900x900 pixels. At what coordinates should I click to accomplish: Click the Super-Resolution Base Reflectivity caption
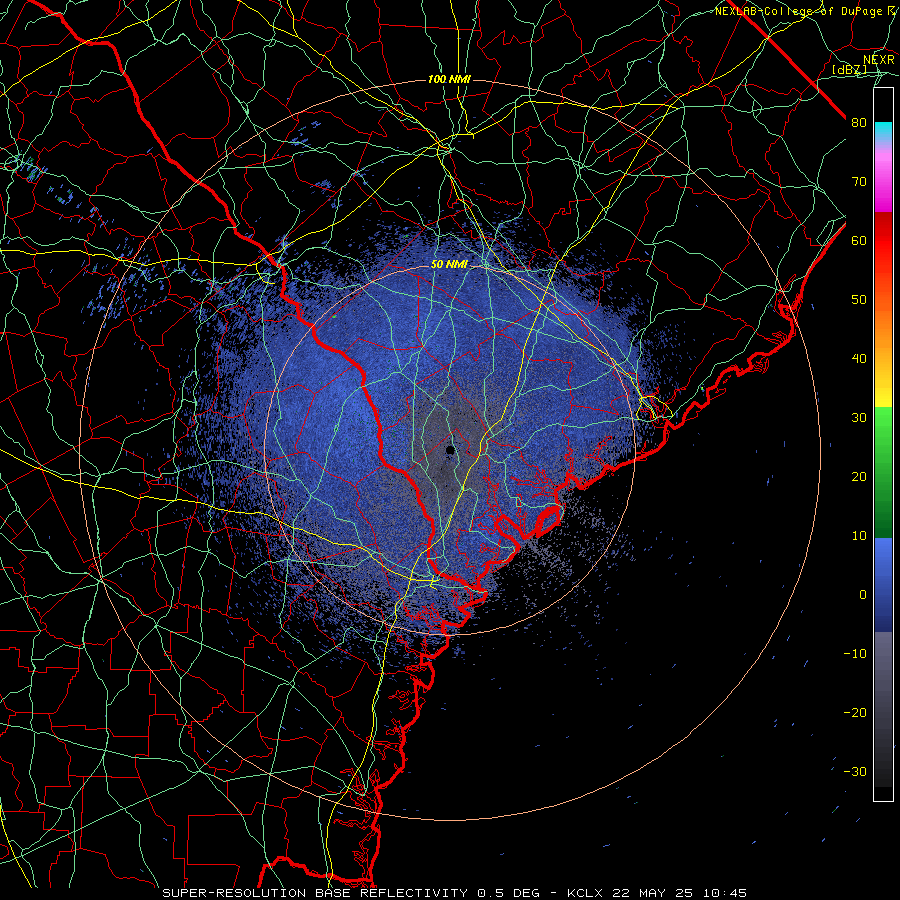click(x=351, y=893)
